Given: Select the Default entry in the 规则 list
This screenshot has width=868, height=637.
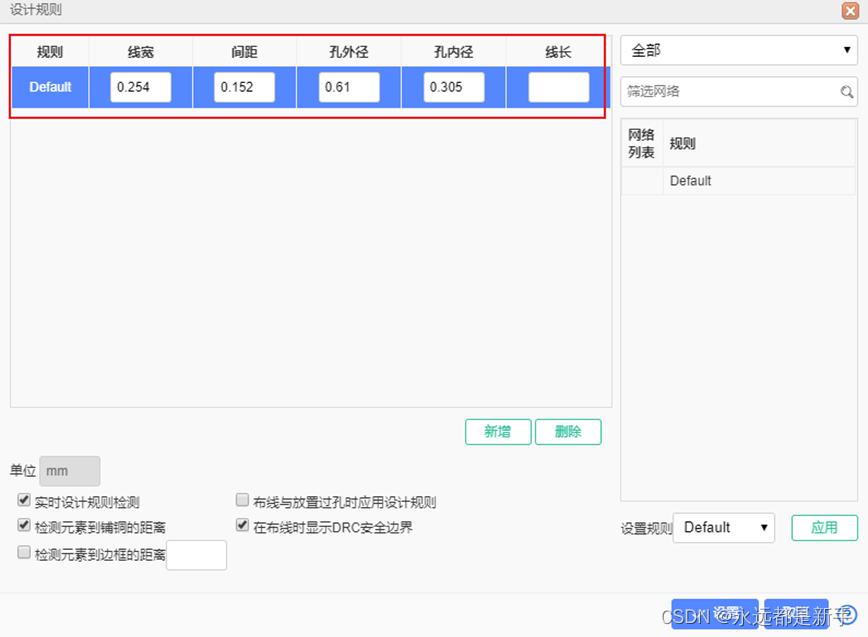Looking at the screenshot, I should click(x=691, y=181).
